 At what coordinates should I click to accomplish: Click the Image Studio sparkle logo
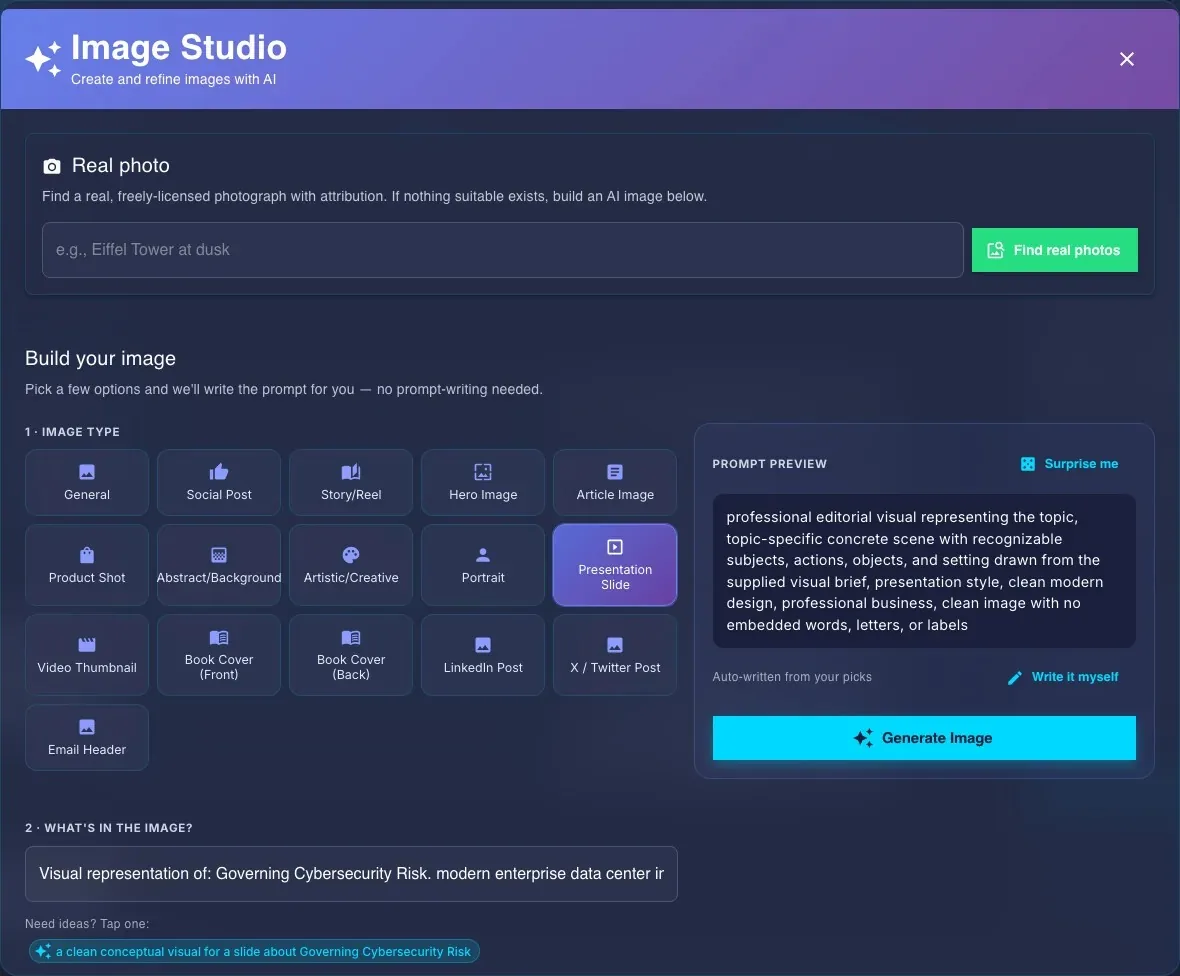pyautogui.click(x=44, y=59)
